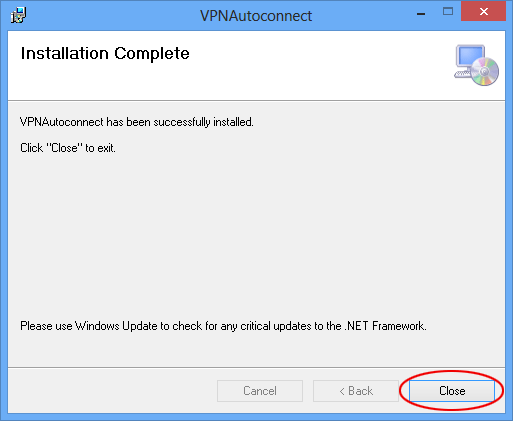Image resolution: width=513 pixels, height=421 pixels.
Task: Click the less-than chevron on Back button
Action: (x=342, y=391)
